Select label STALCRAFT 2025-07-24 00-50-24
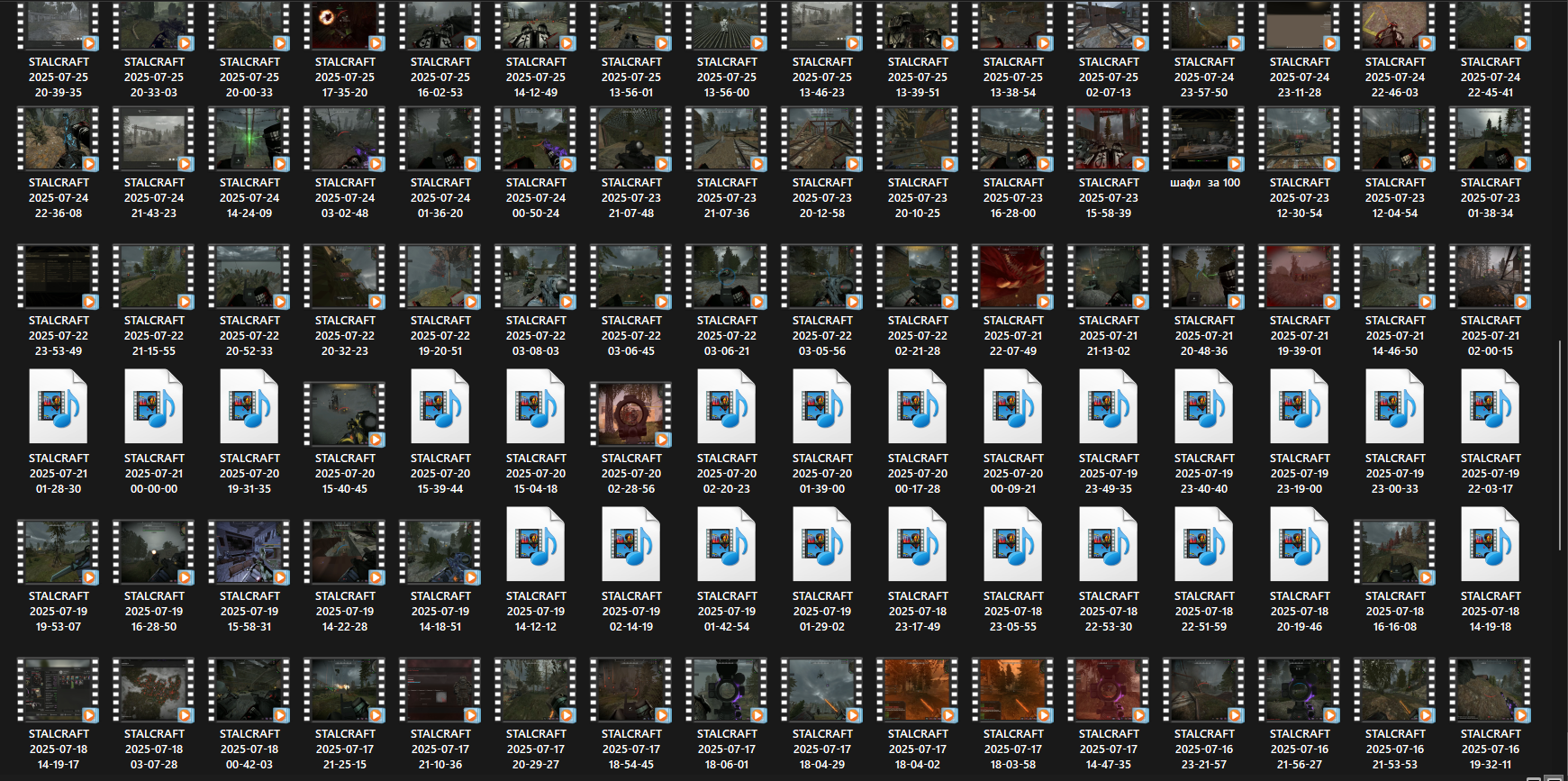 (536, 198)
